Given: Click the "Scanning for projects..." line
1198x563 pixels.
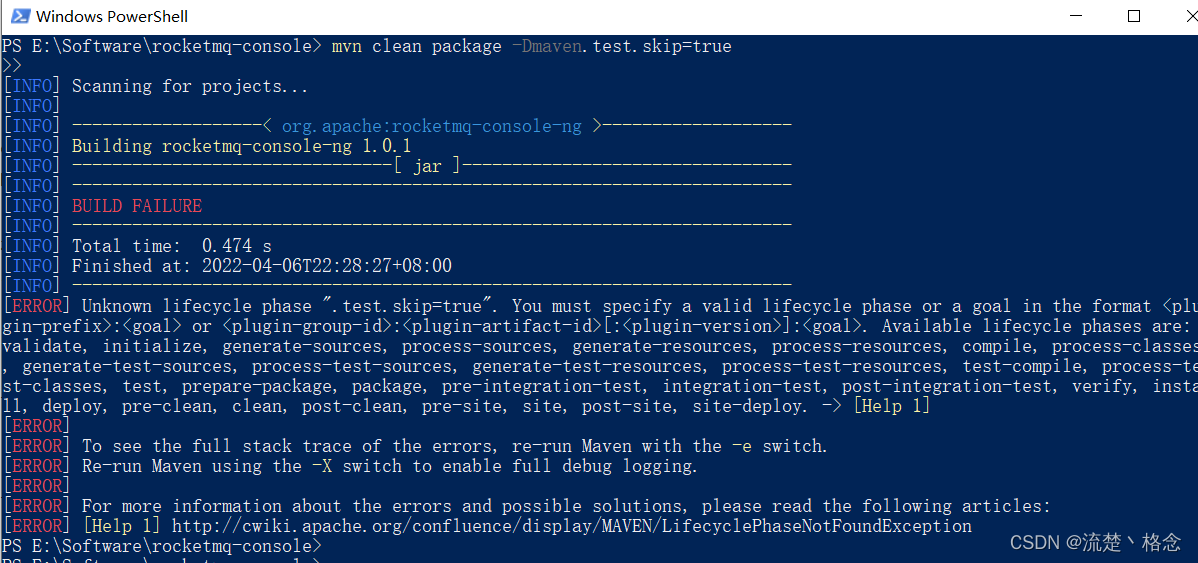Looking at the screenshot, I should pyautogui.click(x=190, y=86).
